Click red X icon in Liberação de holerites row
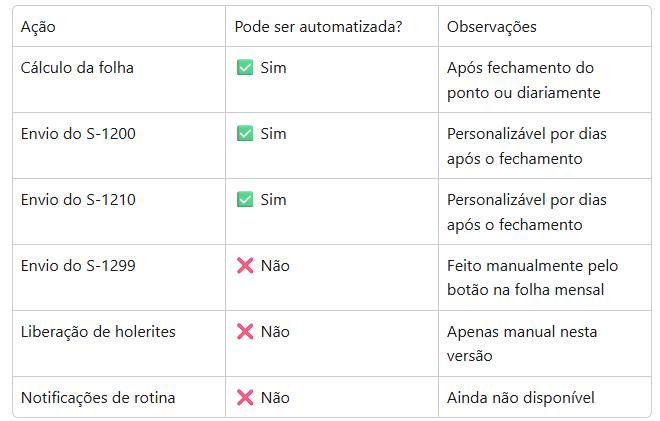This screenshot has height=421, width=660. click(245, 332)
